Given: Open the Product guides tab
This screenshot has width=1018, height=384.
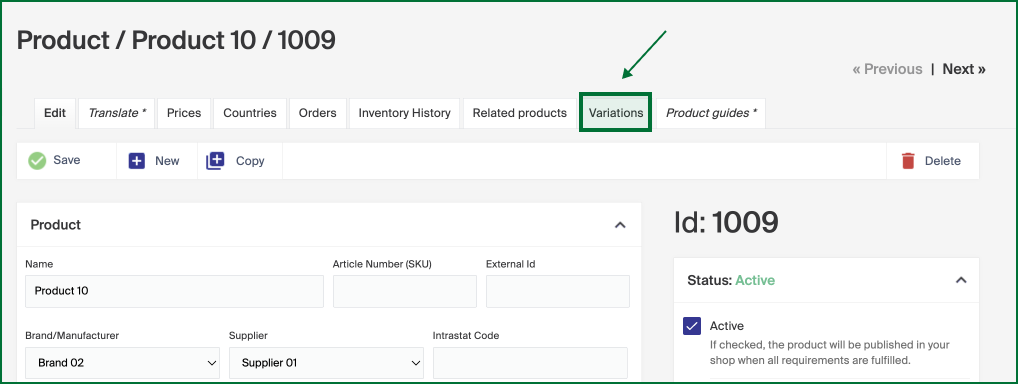Looking at the screenshot, I should pos(712,113).
